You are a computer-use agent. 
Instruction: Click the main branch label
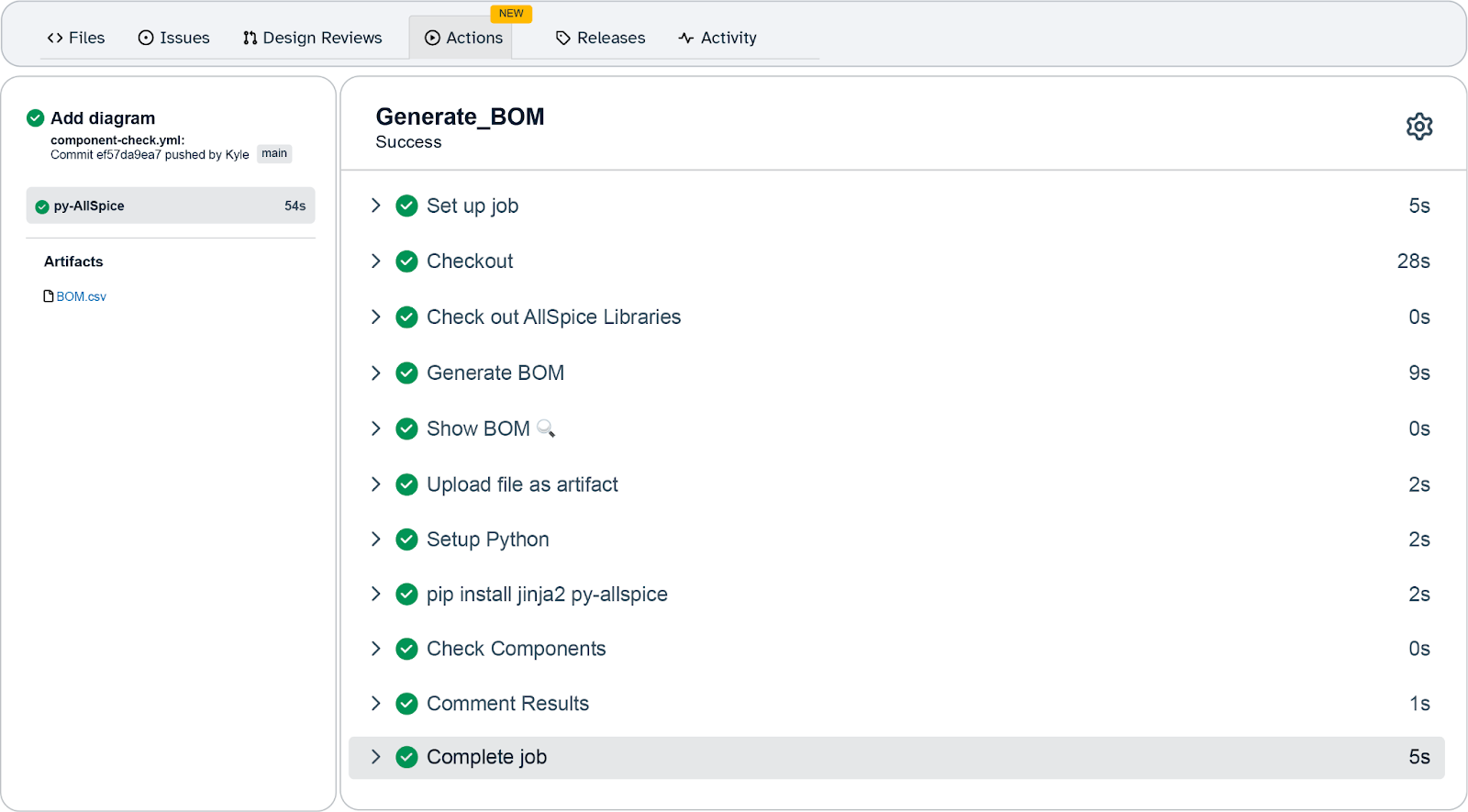coord(274,153)
